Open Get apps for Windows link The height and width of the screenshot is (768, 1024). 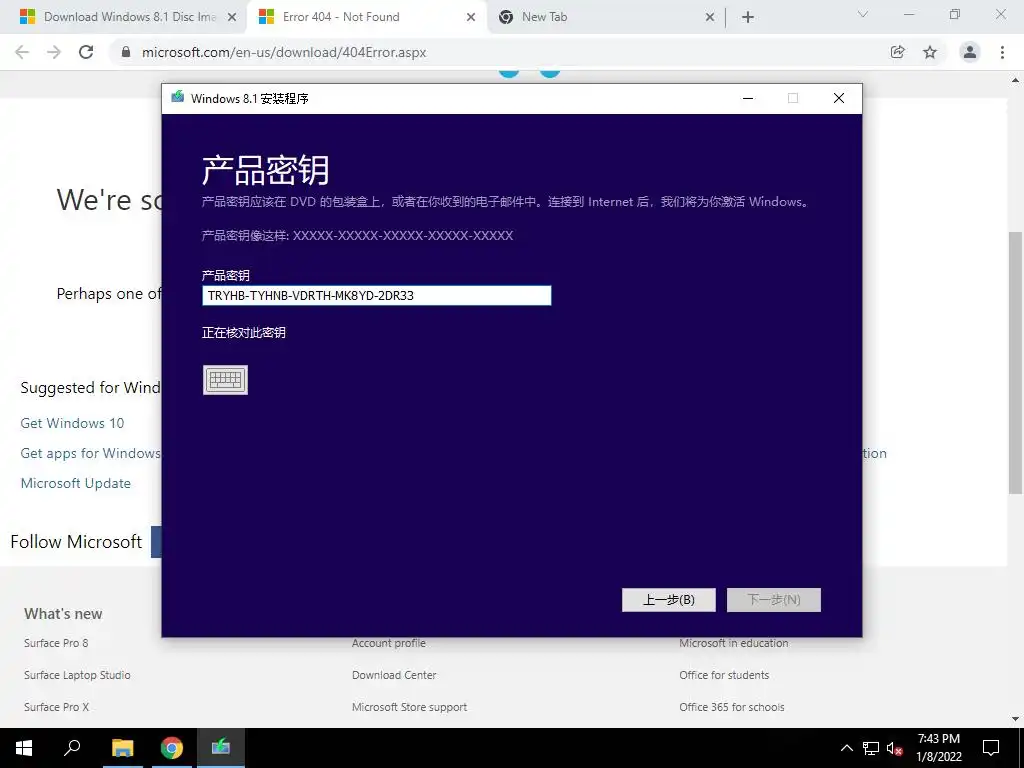point(90,453)
